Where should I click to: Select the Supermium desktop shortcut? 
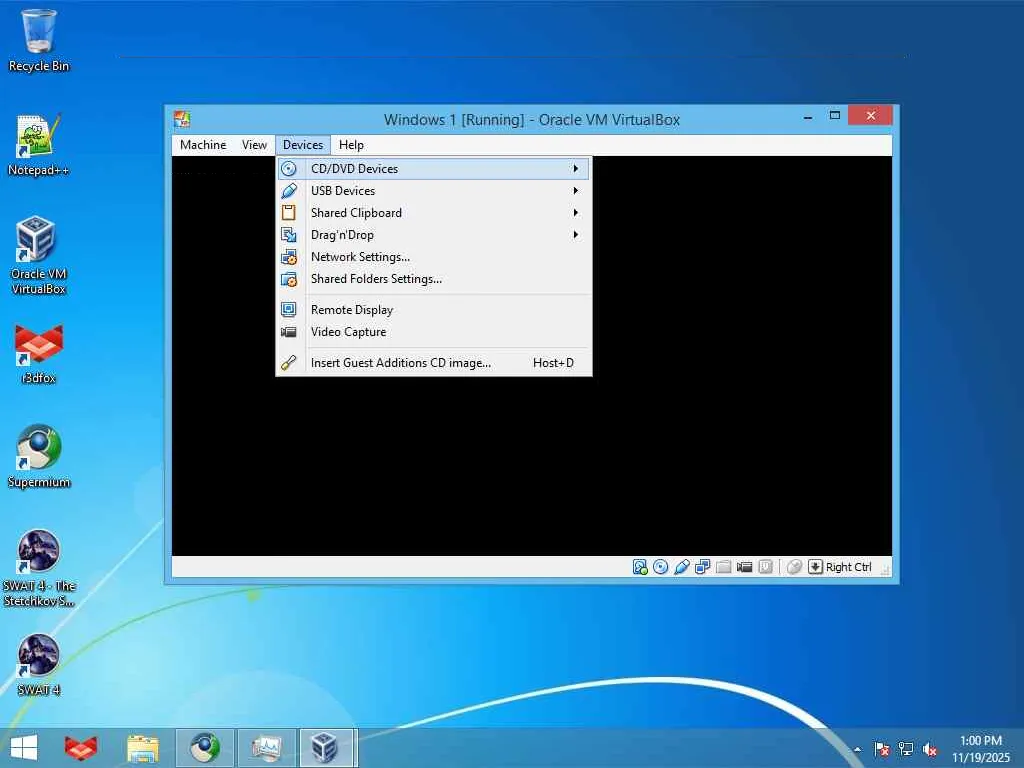click(39, 456)
